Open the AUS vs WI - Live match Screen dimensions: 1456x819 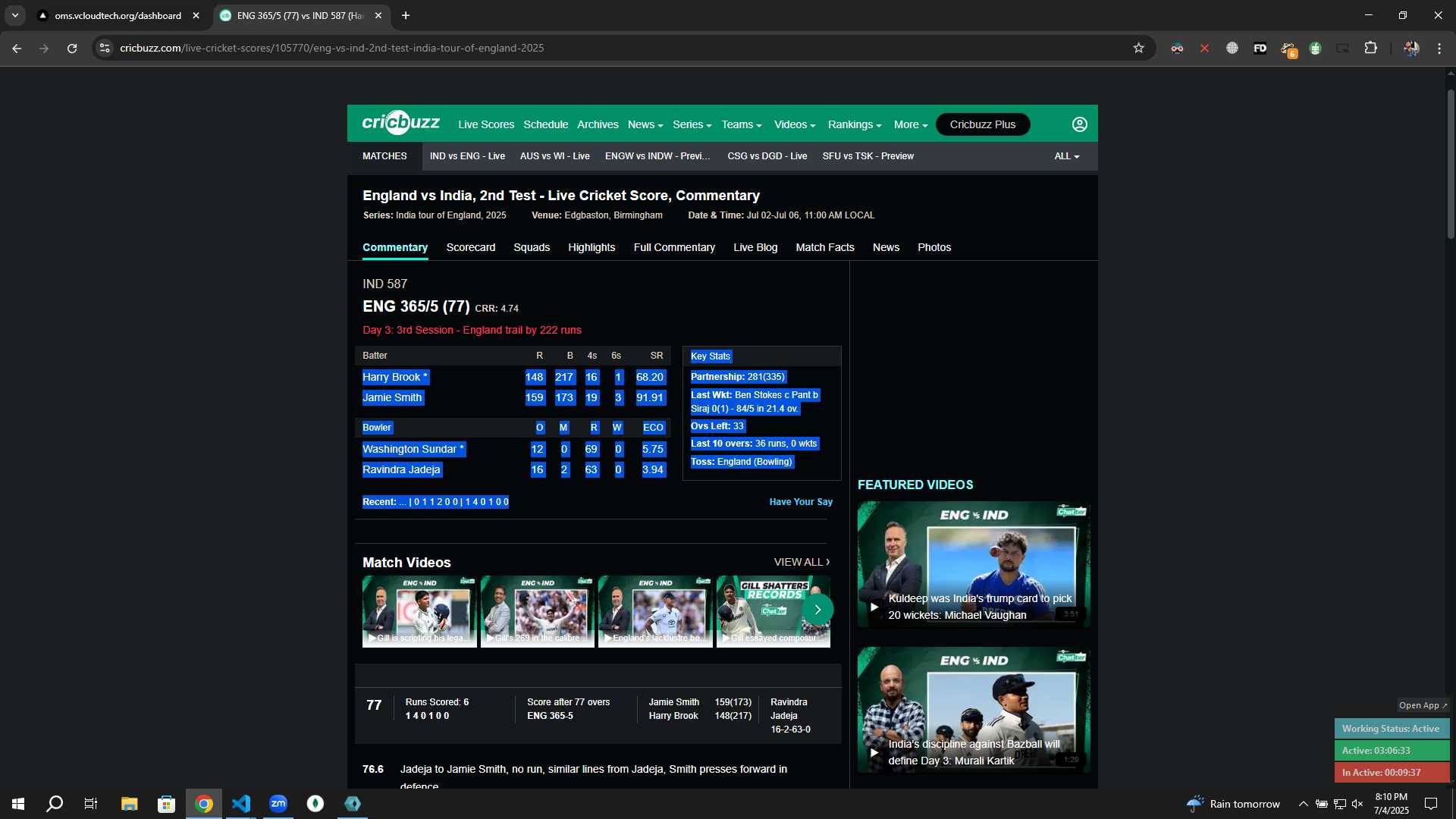[x=554, y=156]
